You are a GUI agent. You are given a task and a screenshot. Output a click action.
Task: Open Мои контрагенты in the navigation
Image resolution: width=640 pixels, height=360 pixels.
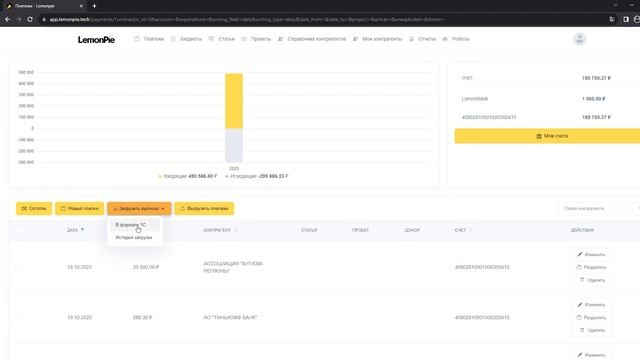pos(378,39)
